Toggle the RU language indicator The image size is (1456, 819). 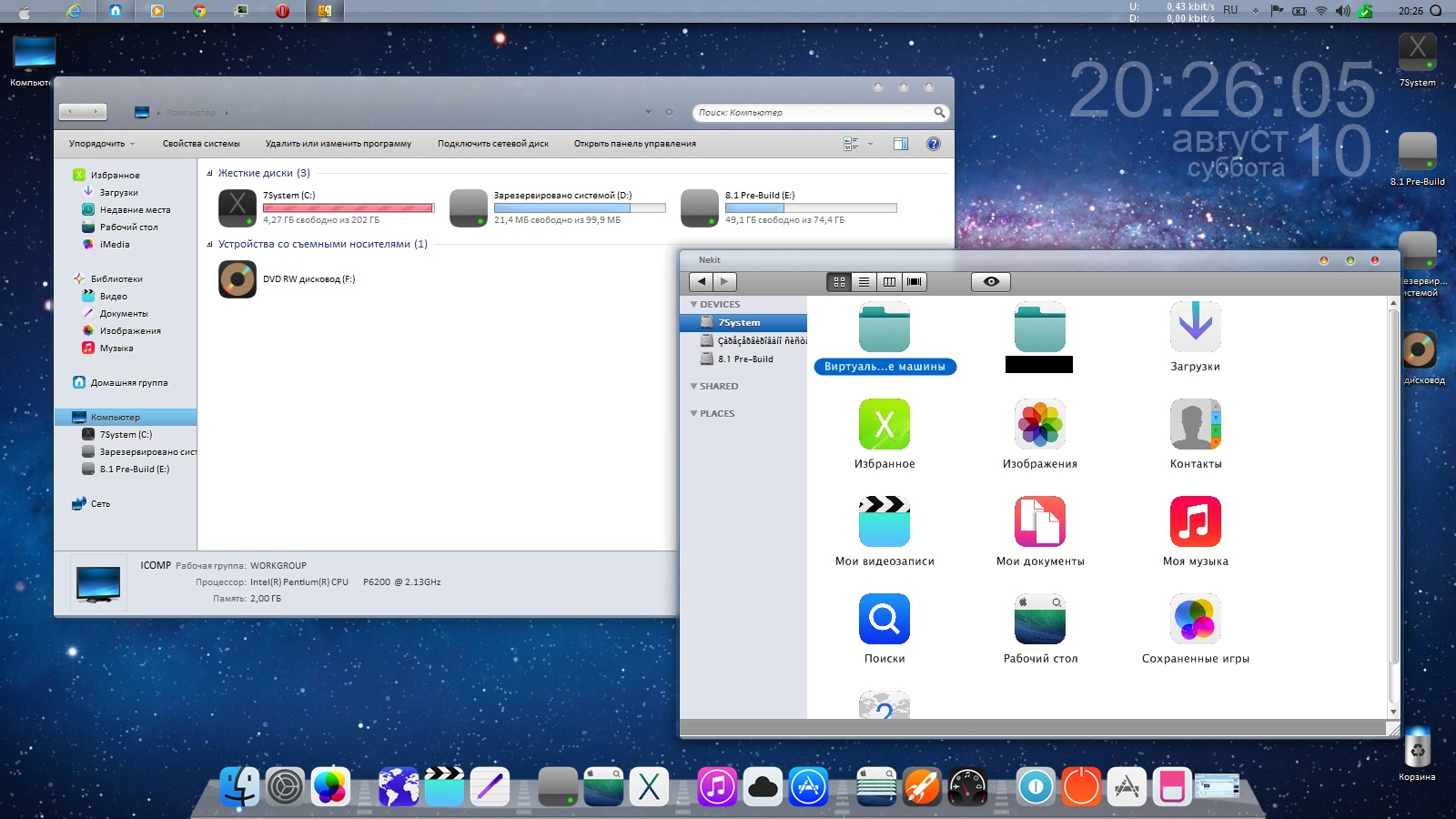pyautogui.click(x=1230, y=10)
